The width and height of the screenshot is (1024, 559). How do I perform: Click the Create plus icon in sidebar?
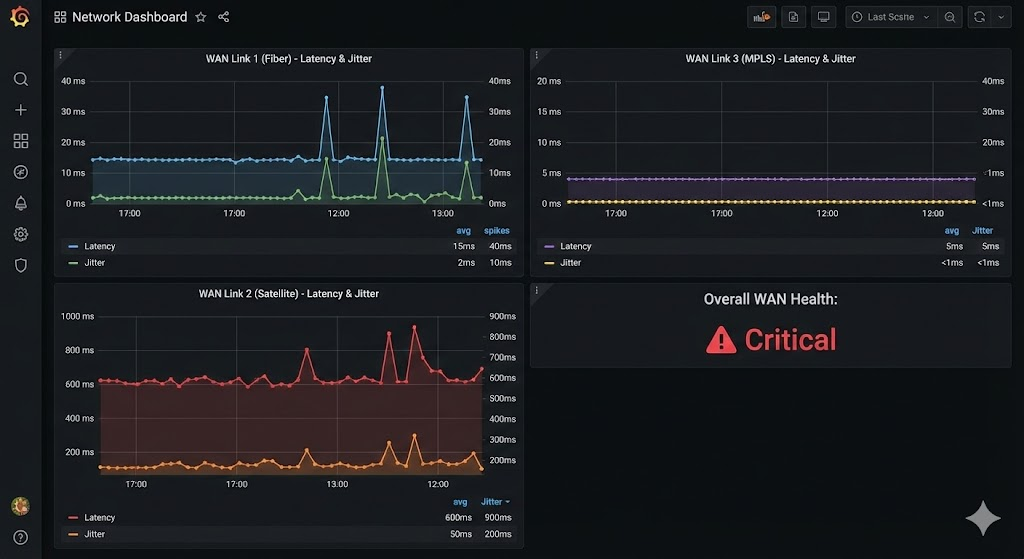pyautogui.click(x=20, y=110)
